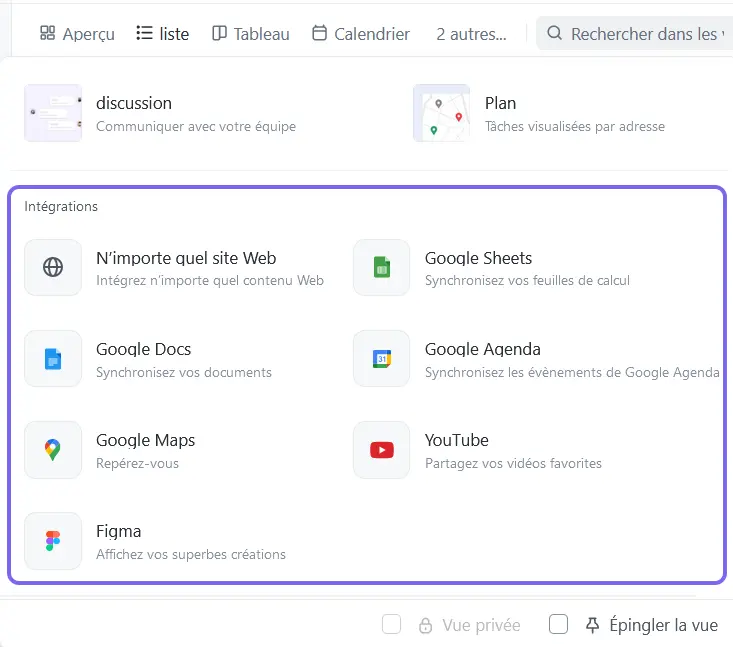Image resolution: width=733 pixels, height=647 pixels.
Task: Click 'Affichez vos superbes créations' text
Action: 191,554
